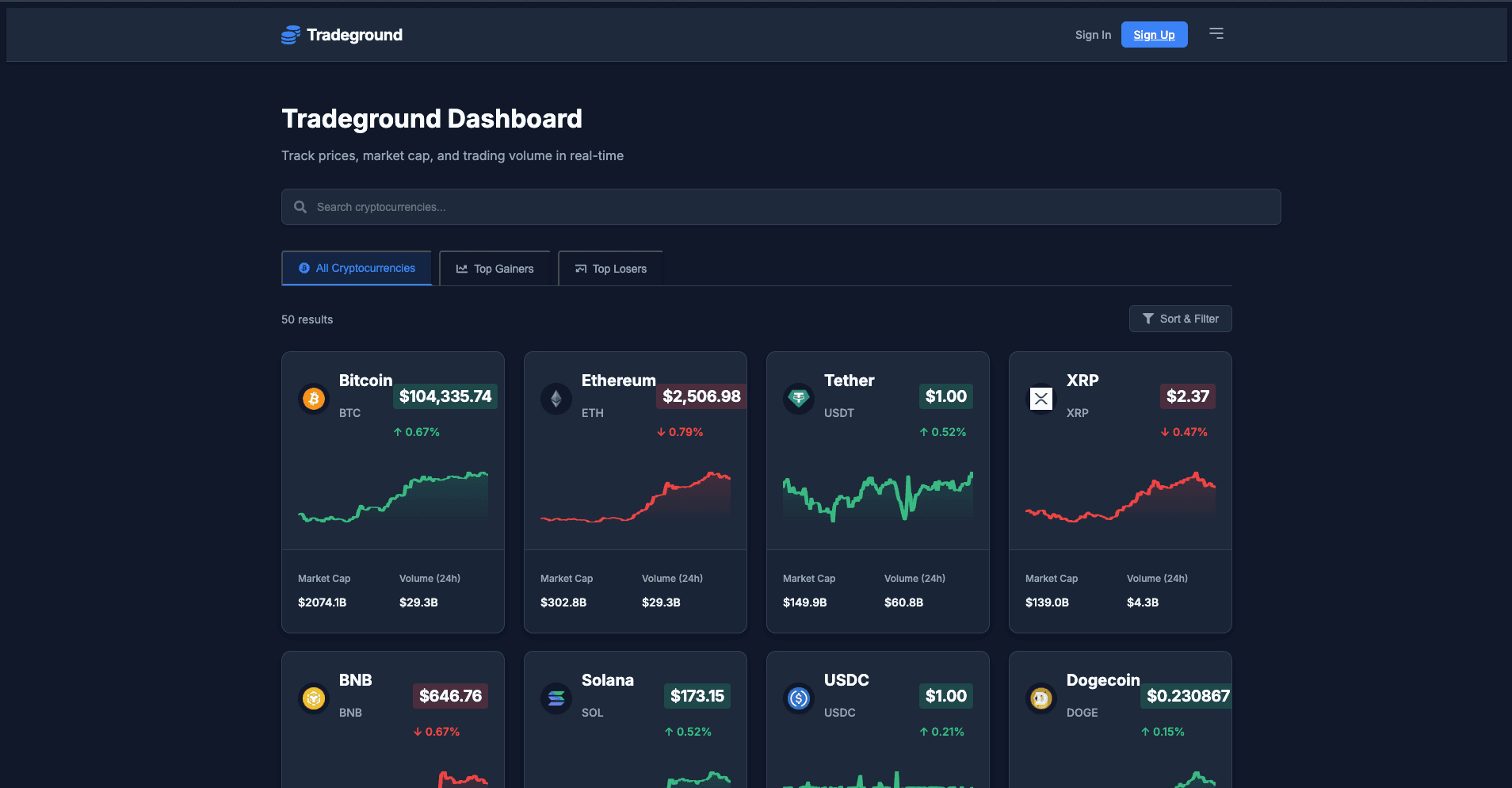Click the chart icon on Top Gainers tab
This screenshot has height=788, width=1512.
[462, 269]
